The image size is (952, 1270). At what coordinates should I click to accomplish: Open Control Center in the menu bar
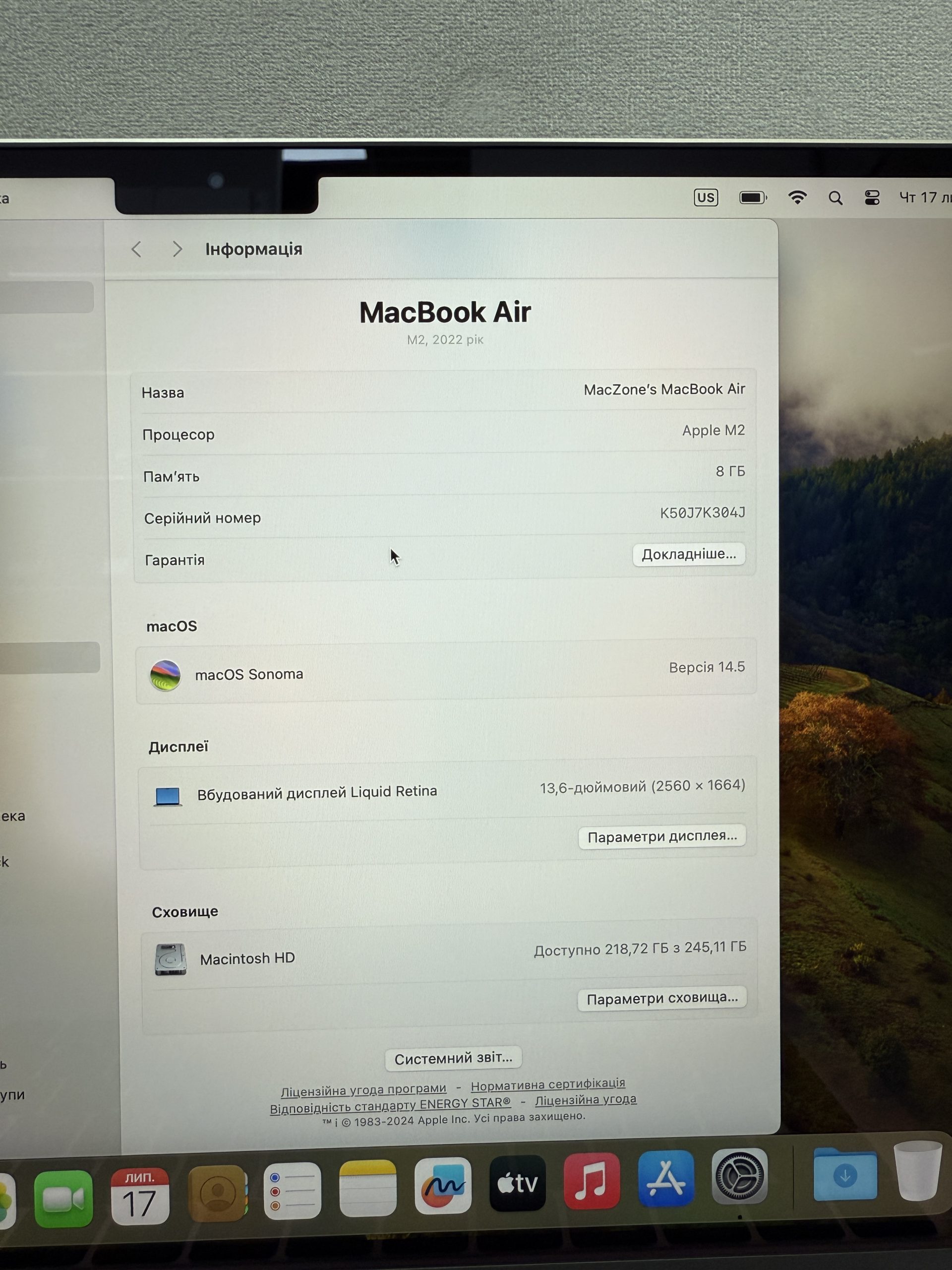(872, 198)
